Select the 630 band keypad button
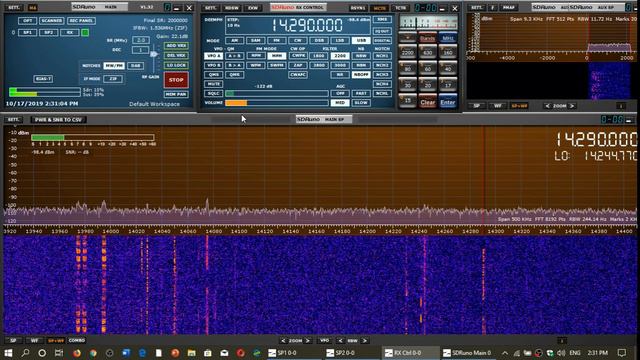The image size is (640, 360). (x=427, y=52)
